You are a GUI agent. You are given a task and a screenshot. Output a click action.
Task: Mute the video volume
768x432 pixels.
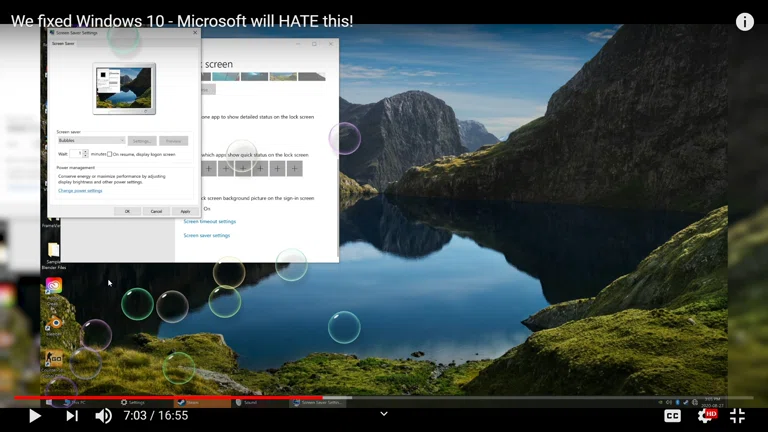click(x=103, y=415)
